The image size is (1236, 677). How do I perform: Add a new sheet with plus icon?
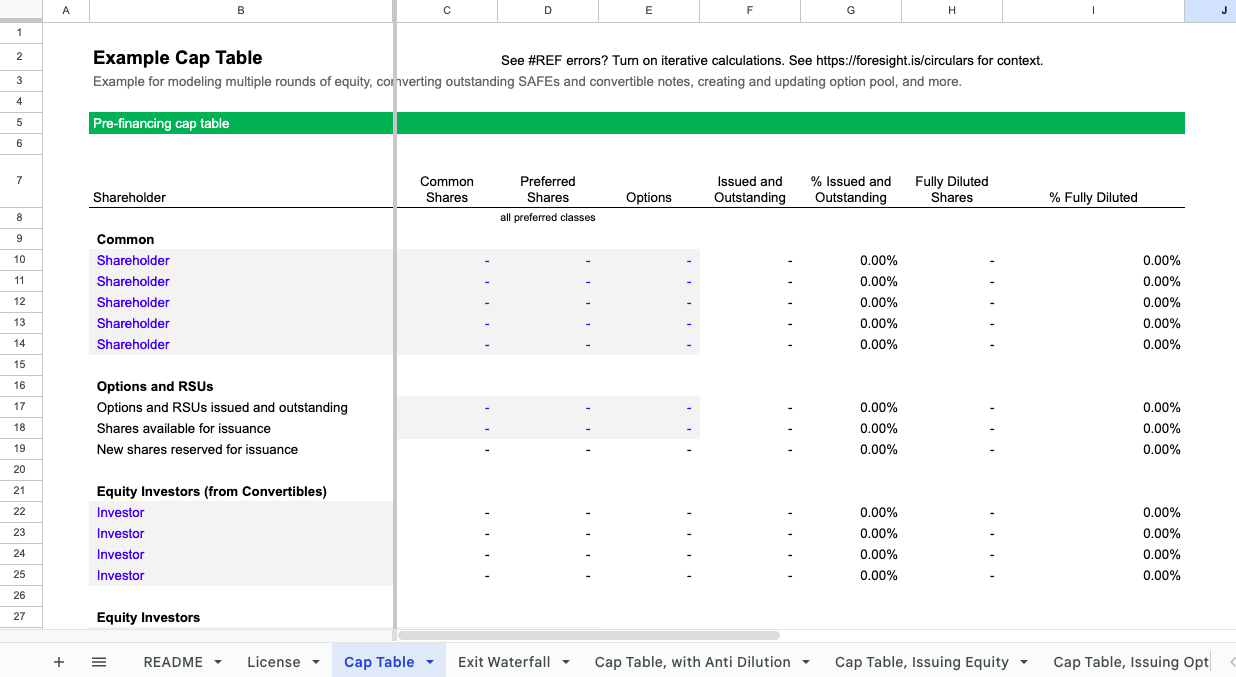(x=59, y=662)
